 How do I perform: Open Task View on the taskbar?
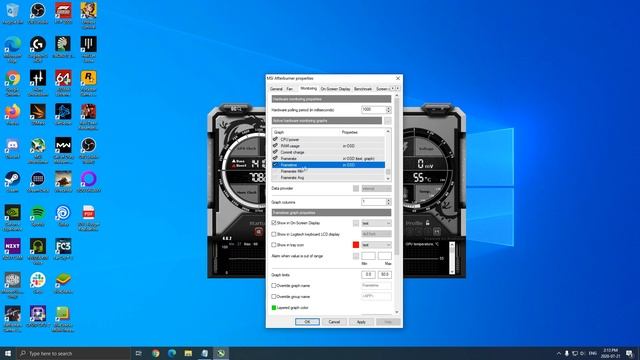coord(139,353)
